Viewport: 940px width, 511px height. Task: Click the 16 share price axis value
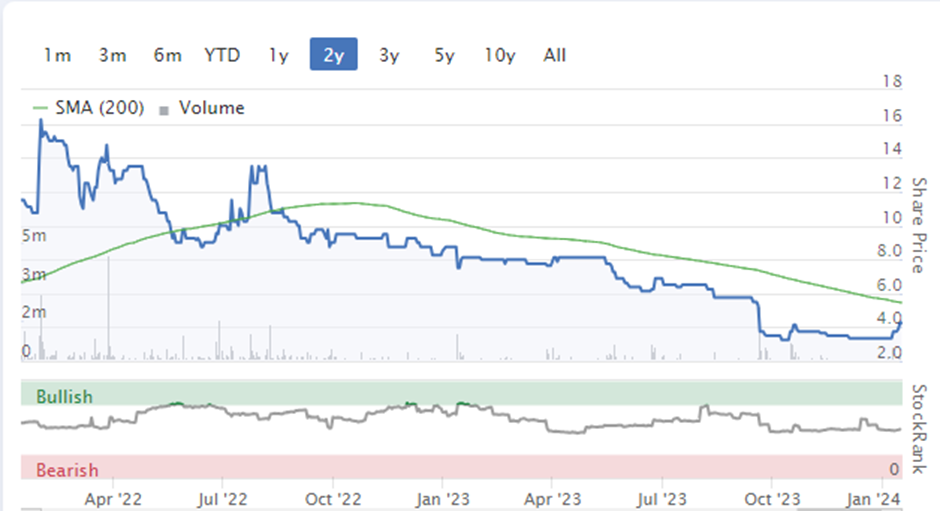click(892, 116)
